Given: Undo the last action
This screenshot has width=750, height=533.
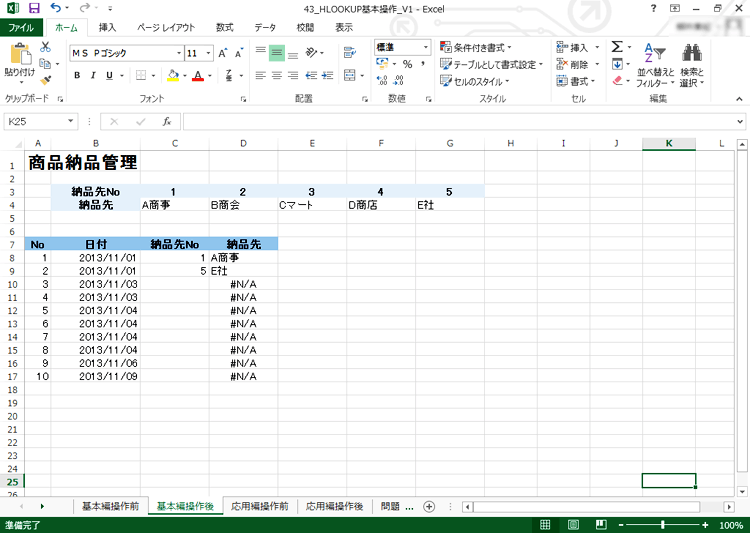Looking at the screenshot, I should 56,8.
